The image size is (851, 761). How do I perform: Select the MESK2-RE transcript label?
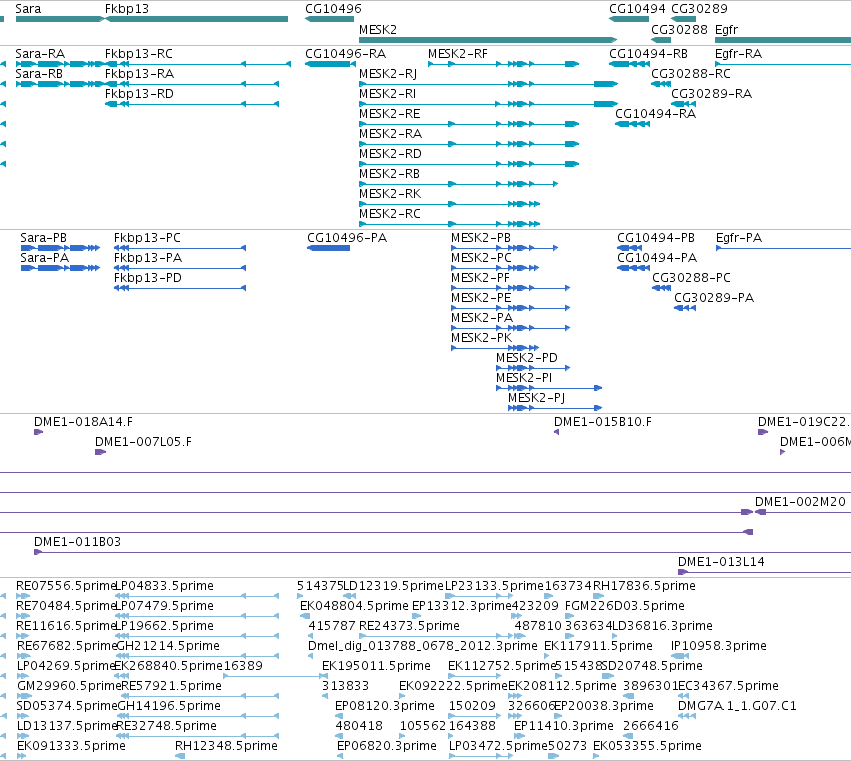tap(389, 114)
